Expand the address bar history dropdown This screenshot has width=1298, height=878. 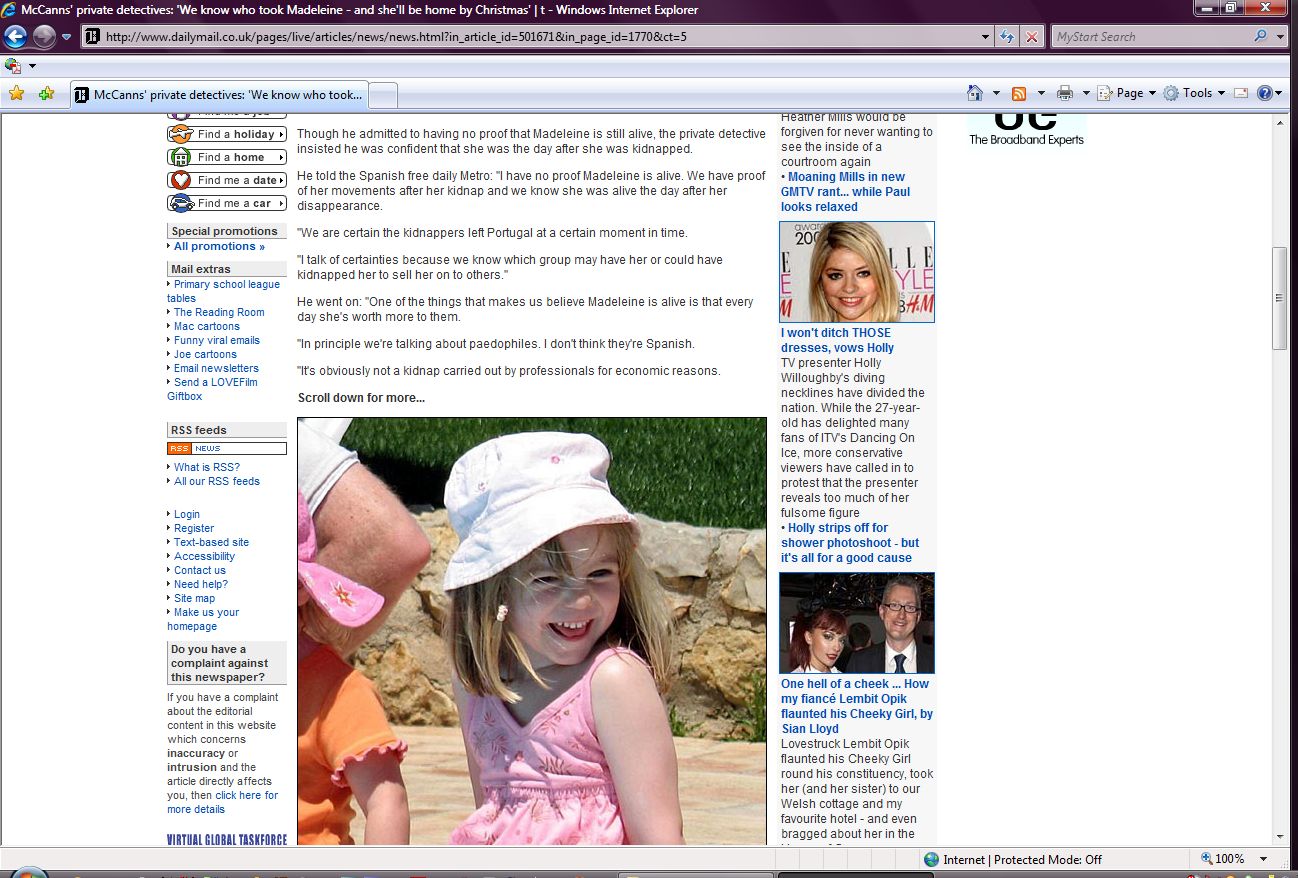[x=986, y=37]
